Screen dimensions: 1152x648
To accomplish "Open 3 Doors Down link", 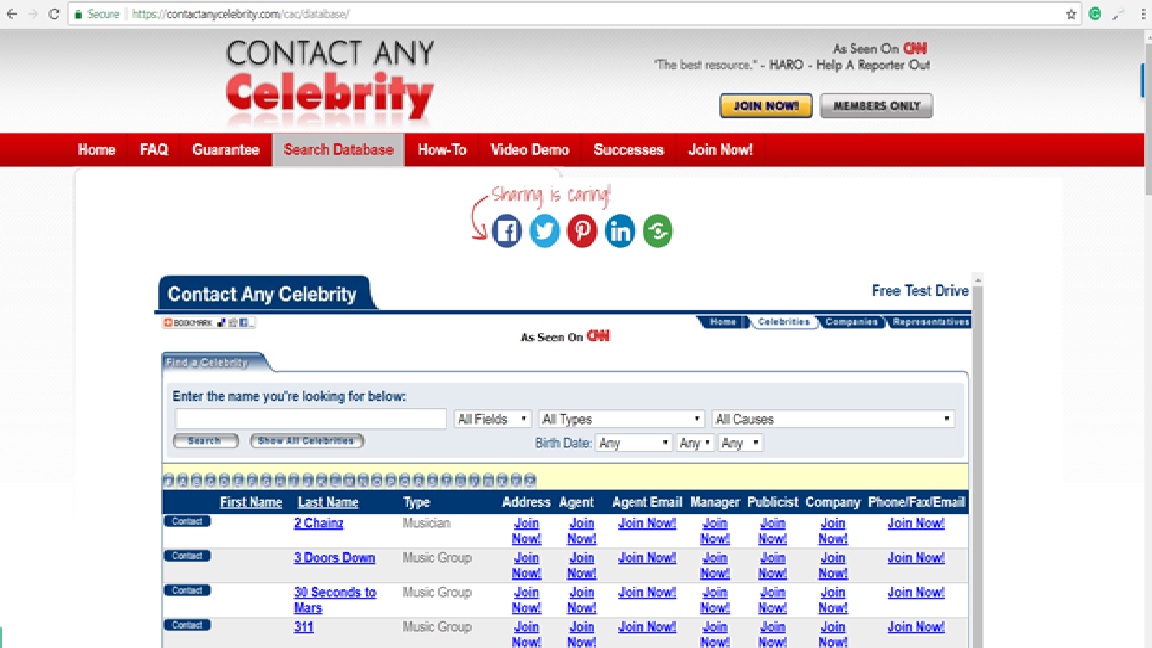I will tap(334, 558).
